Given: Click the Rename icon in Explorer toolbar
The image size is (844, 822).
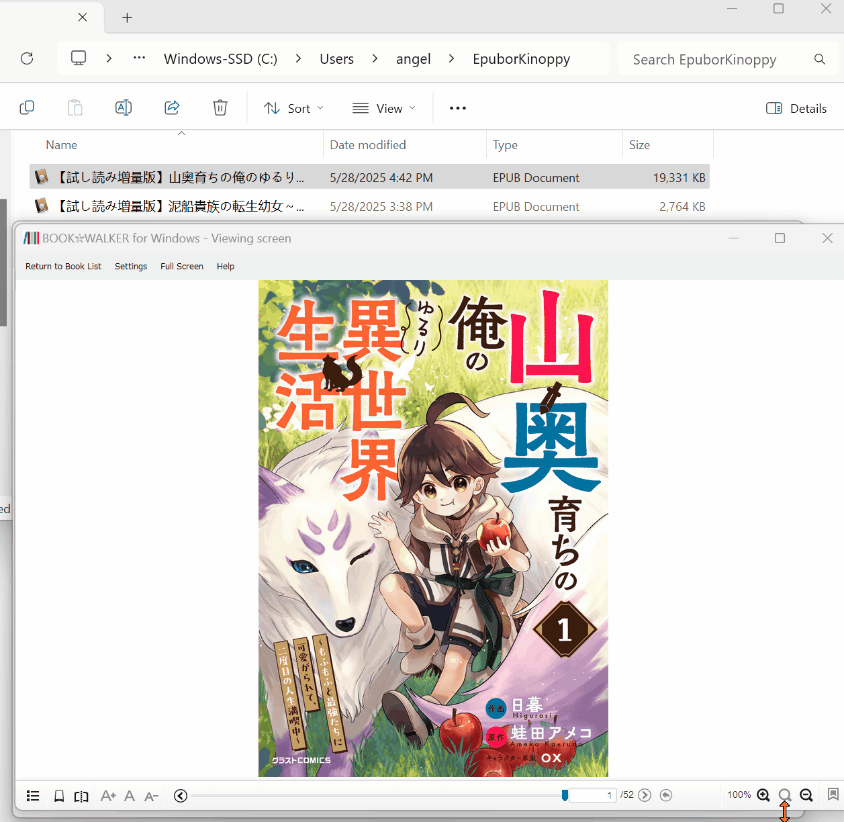Looking at the screenshot, I should 123,108.
